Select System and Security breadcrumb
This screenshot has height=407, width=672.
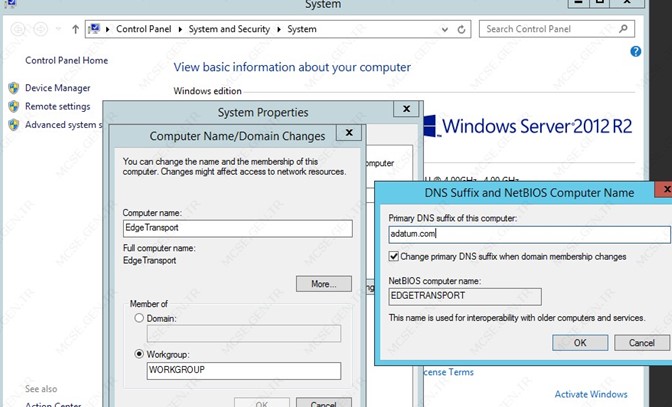229,29
